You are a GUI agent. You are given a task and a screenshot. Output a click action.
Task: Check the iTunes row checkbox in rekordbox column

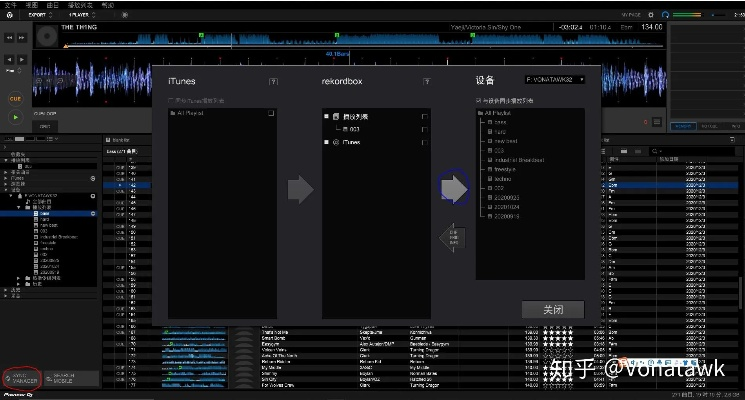click(x=426, y=142)
